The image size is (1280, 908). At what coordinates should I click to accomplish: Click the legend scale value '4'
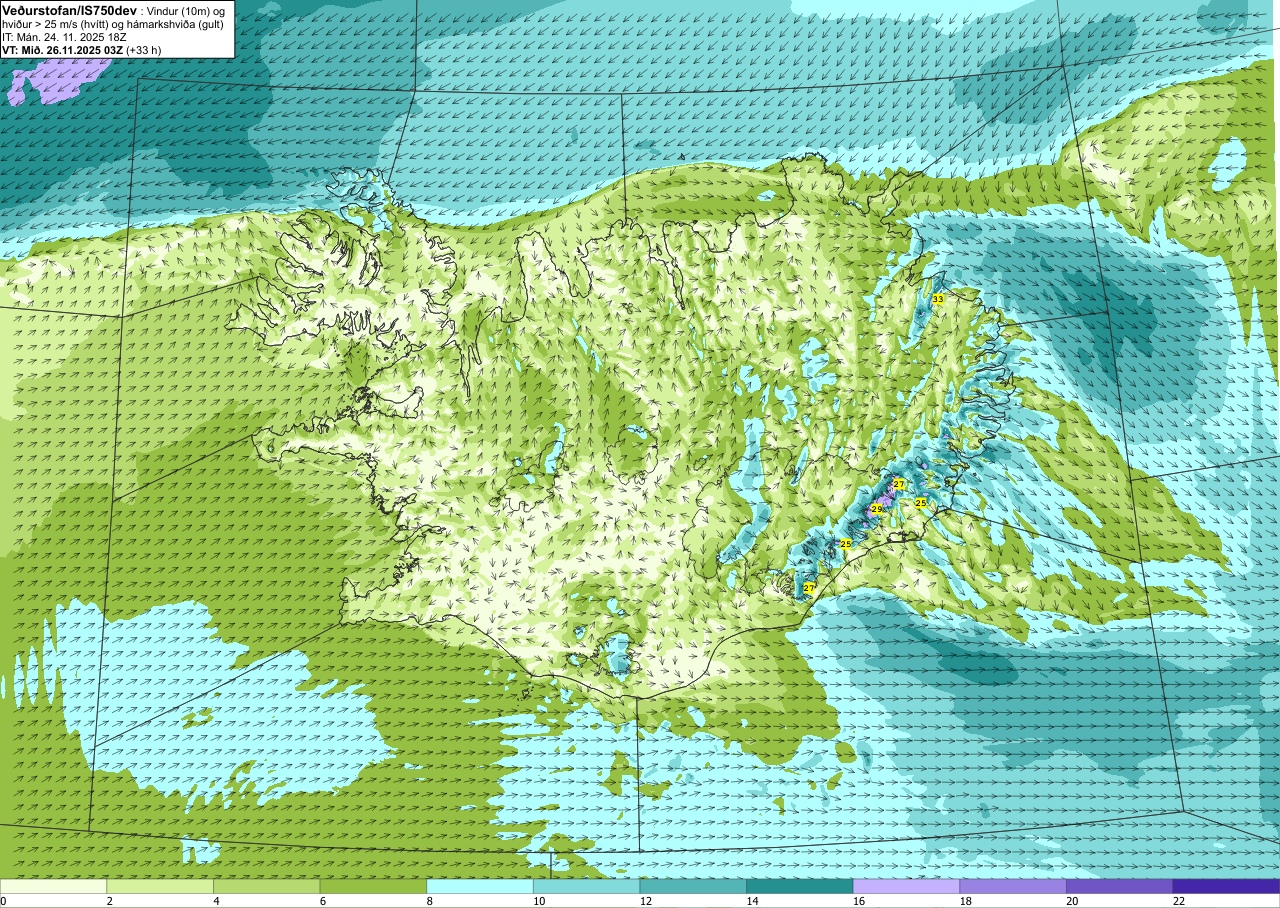click(x=214, y=901)
